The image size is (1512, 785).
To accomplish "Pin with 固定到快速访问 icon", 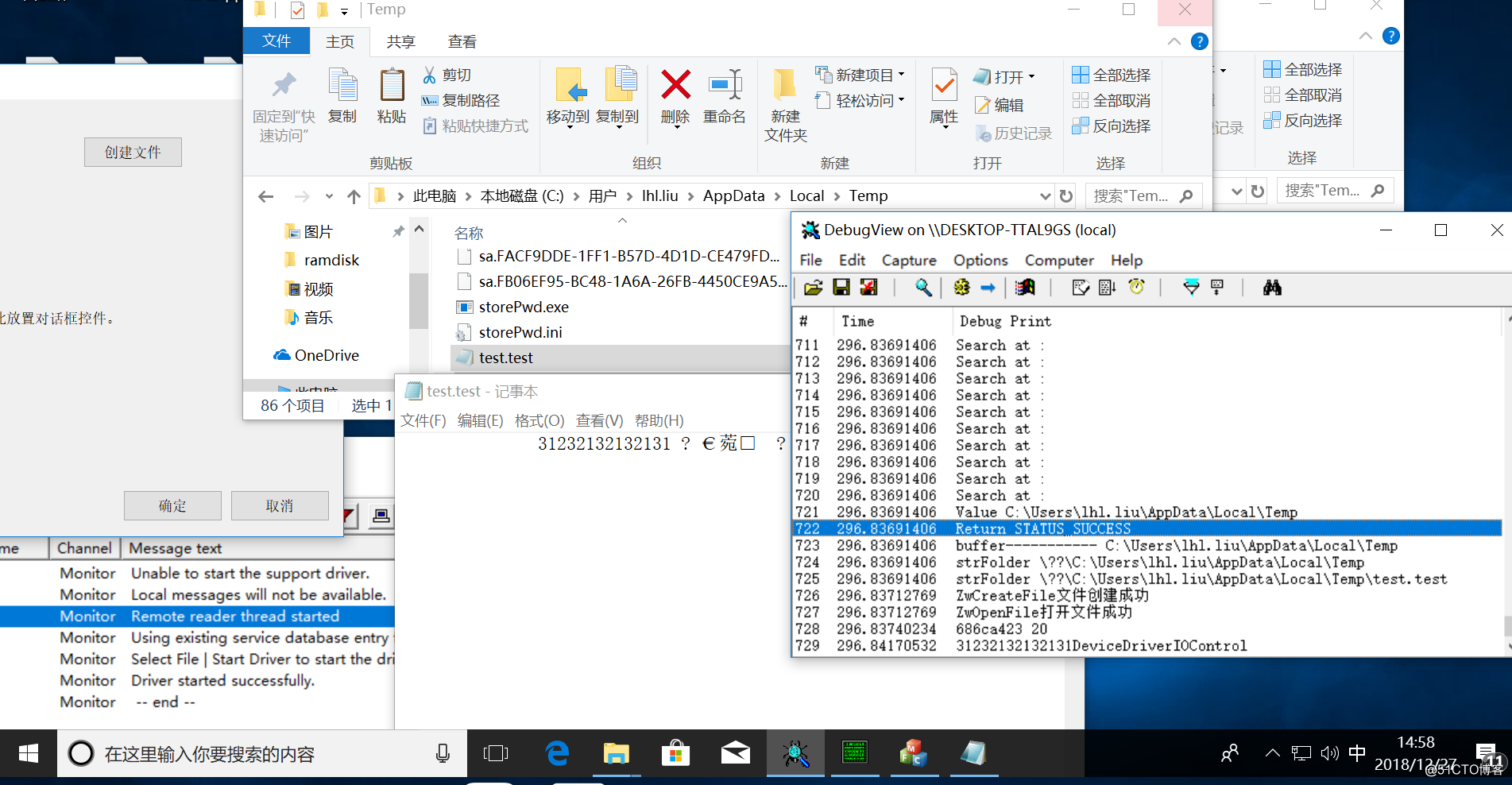I will [x=284, y=105].
